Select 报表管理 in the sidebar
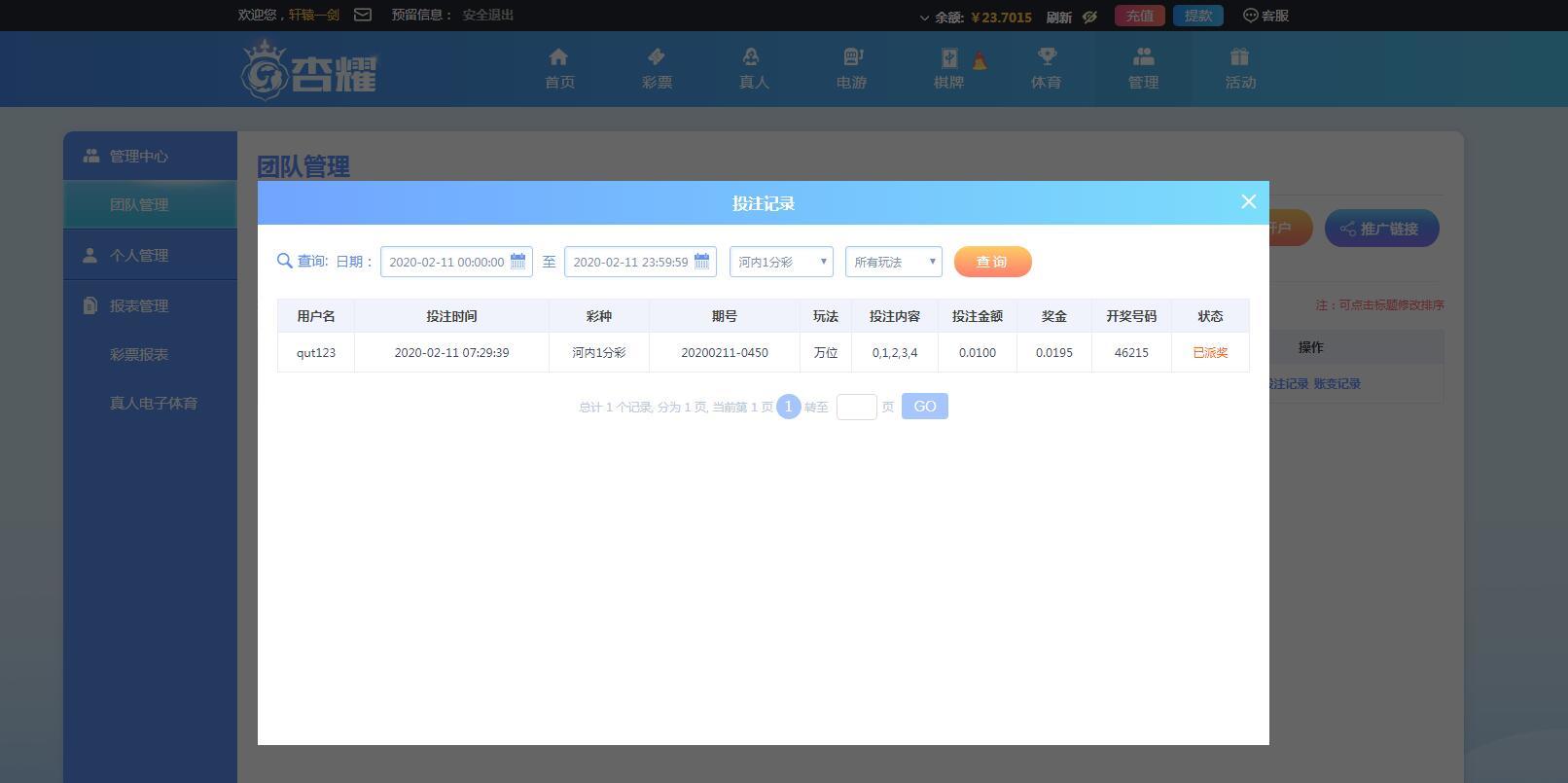 coord(150,305)
